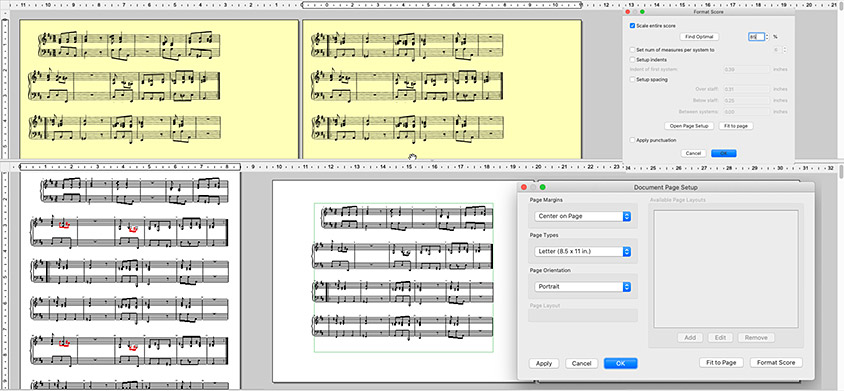Close the Document Page Setup window
This screenshot has height=391, width=844.
524,187
